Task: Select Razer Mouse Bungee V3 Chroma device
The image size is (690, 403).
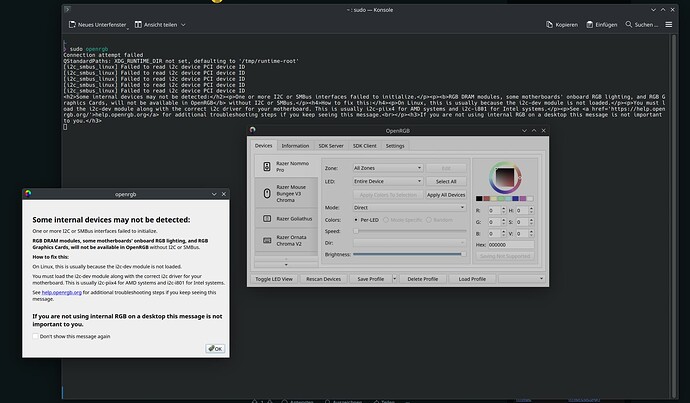Action: pos(286,193)
